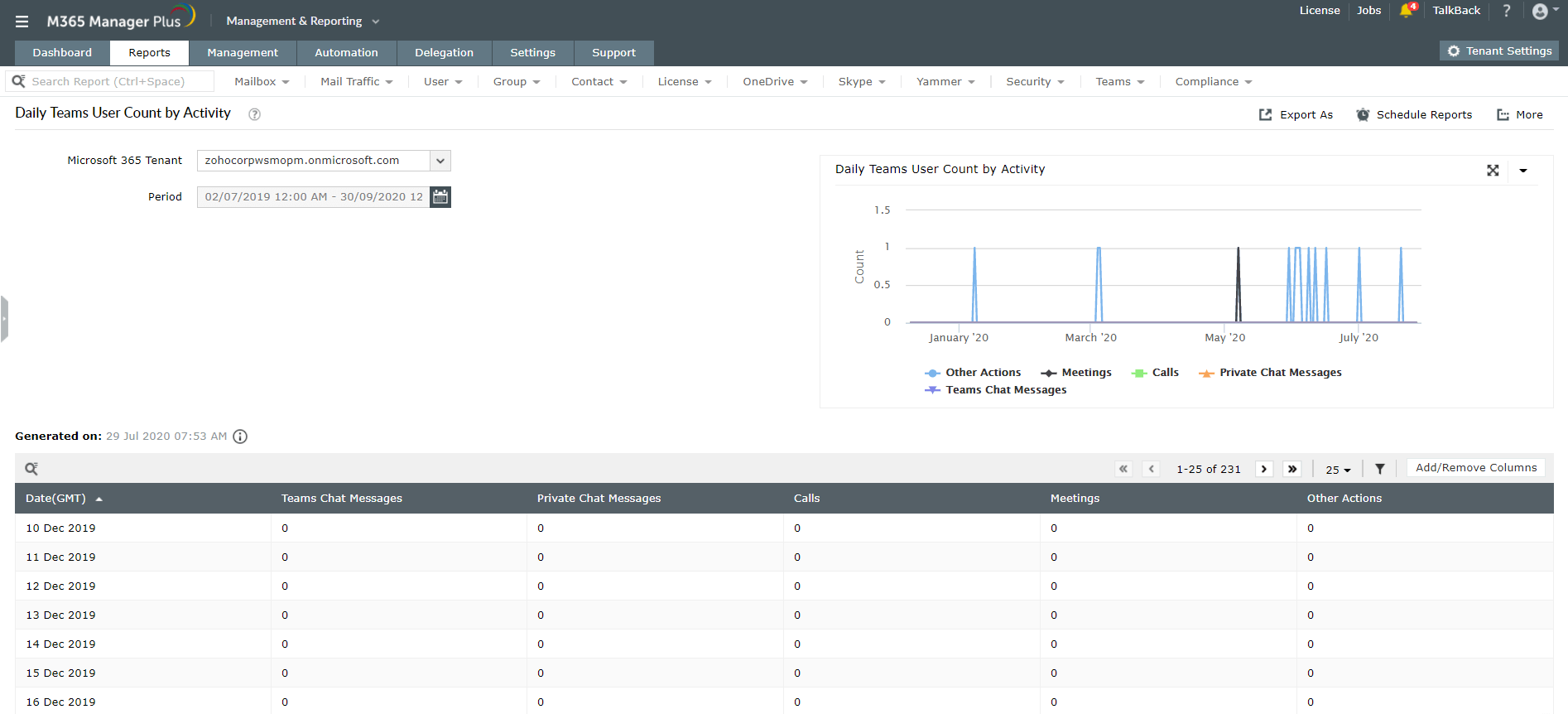
Task: Open the table filter funnel icon
Action: point(1380,469)
